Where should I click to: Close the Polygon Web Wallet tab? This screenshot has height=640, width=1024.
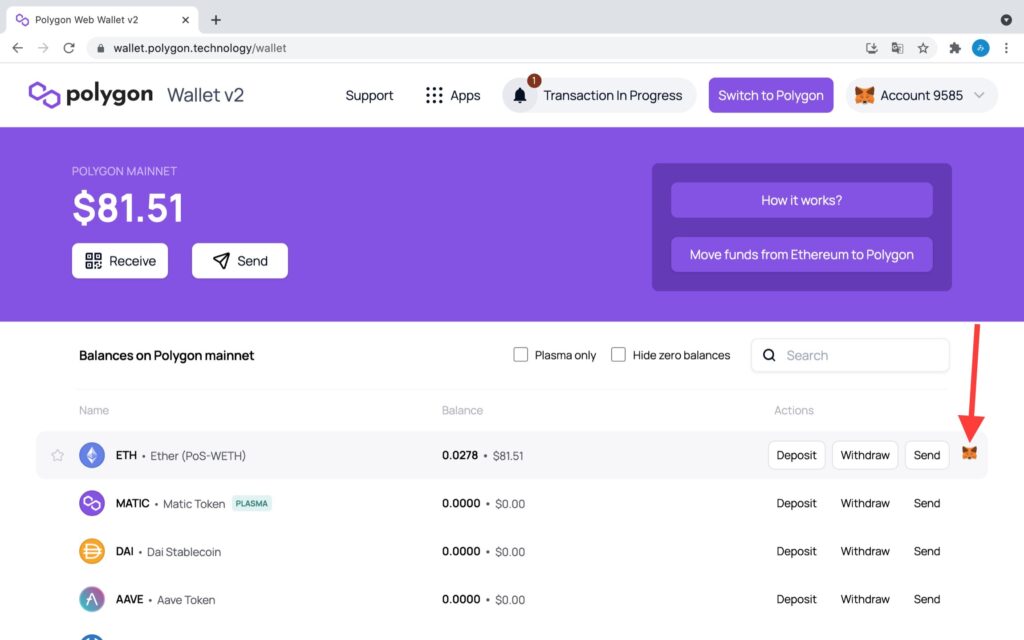point(185,20)
